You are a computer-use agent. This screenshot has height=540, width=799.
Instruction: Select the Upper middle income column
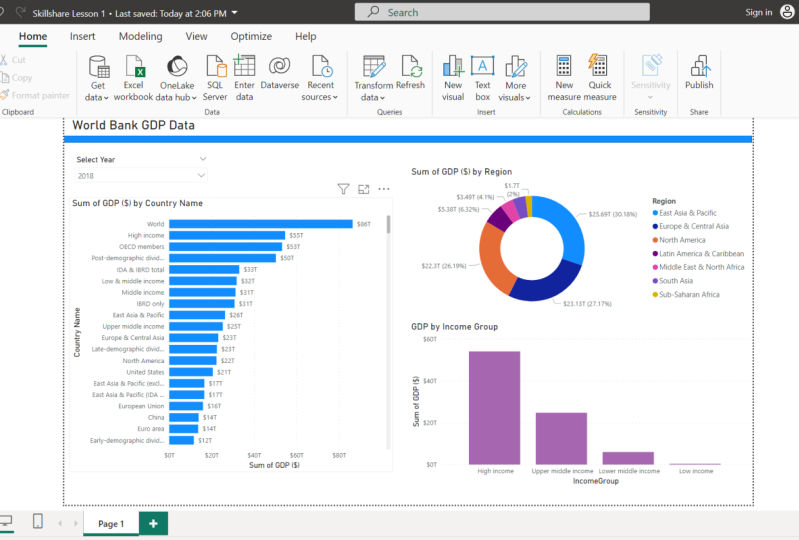coord(561,439)
